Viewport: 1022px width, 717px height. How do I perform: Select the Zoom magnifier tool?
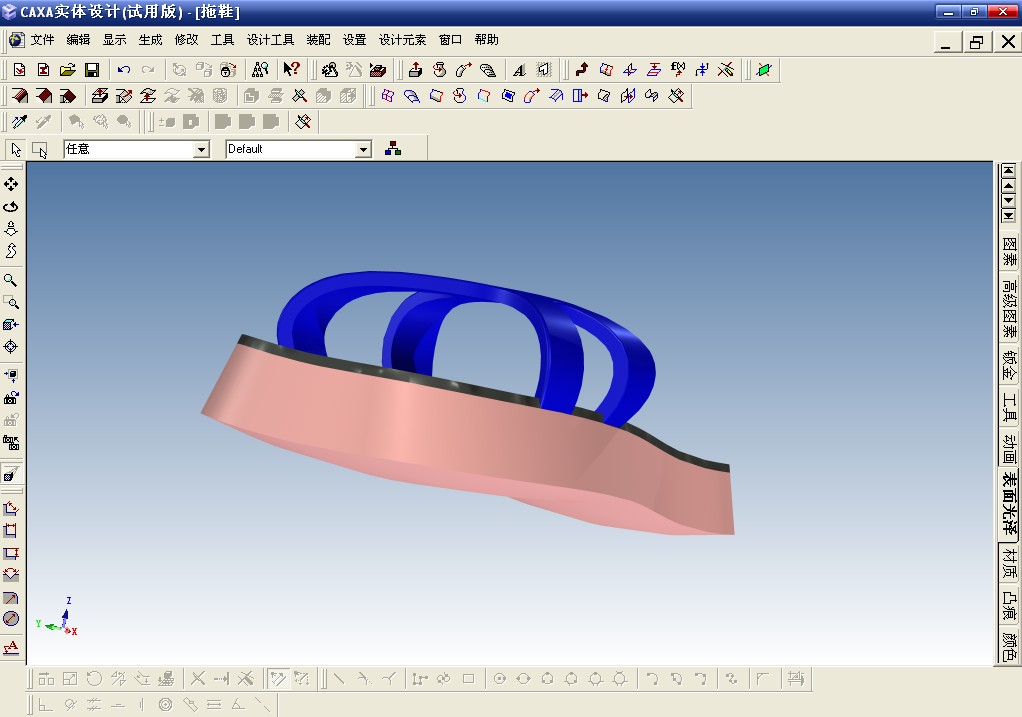pyautogui.click(x=11, y=280)
